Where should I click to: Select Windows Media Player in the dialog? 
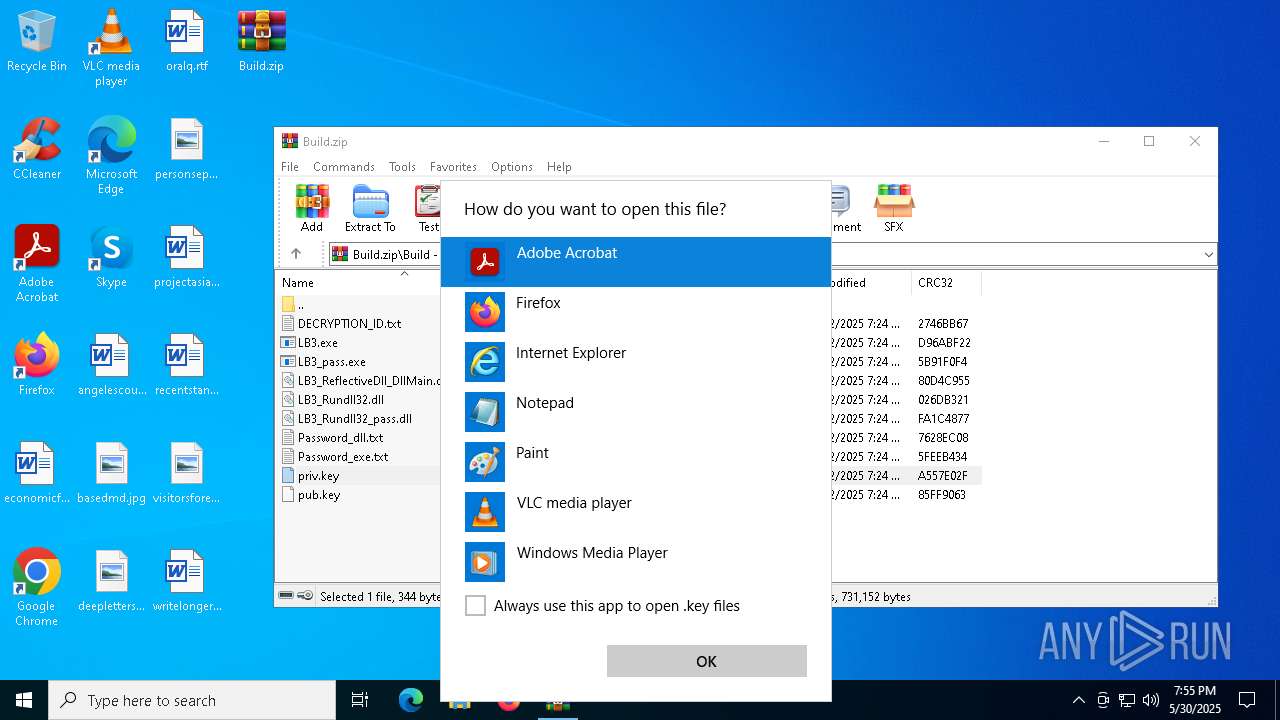coord(635,562)
